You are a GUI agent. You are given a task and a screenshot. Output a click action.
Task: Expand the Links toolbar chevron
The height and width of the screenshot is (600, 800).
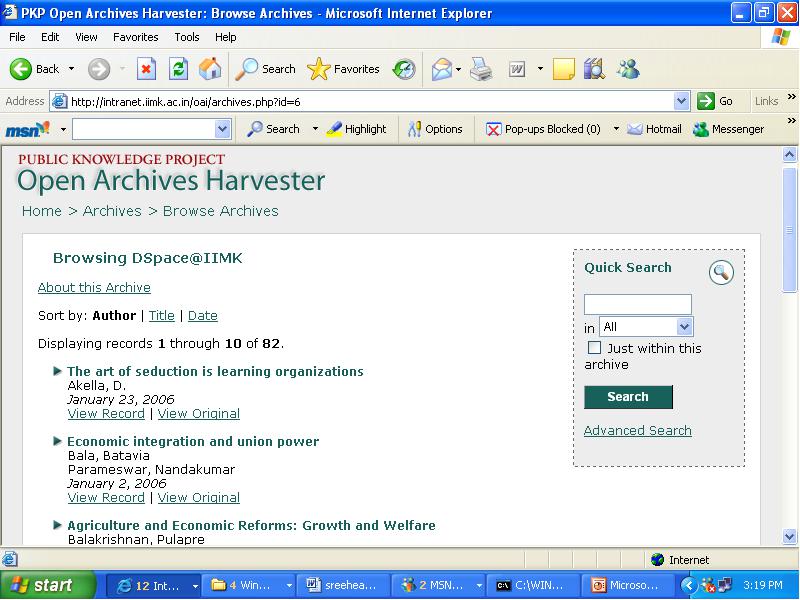791,97
